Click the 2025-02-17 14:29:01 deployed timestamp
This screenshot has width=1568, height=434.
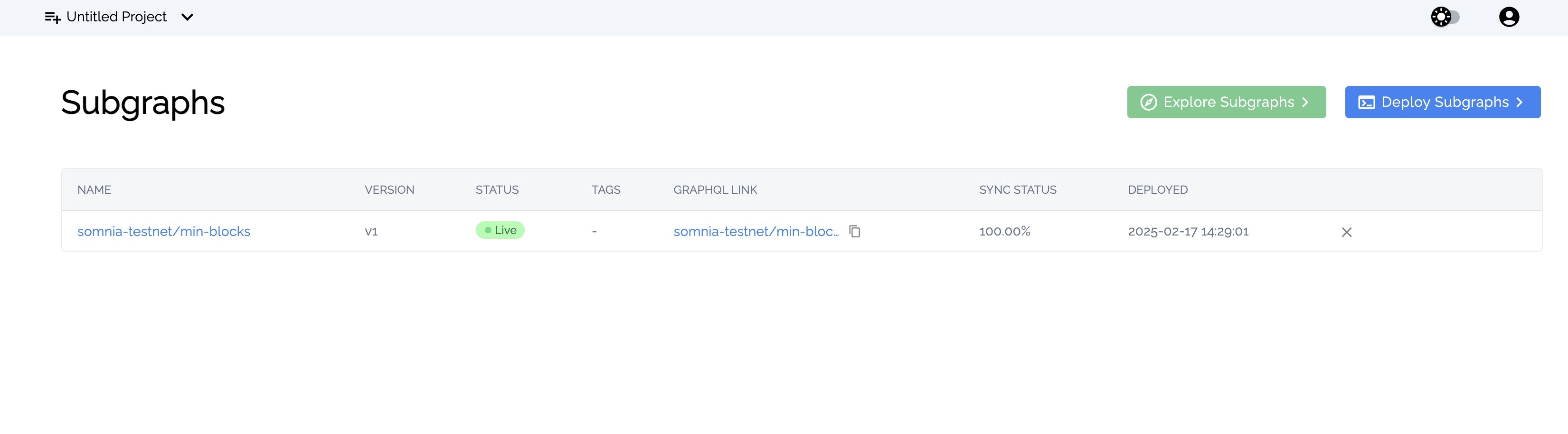(1188, 231)
